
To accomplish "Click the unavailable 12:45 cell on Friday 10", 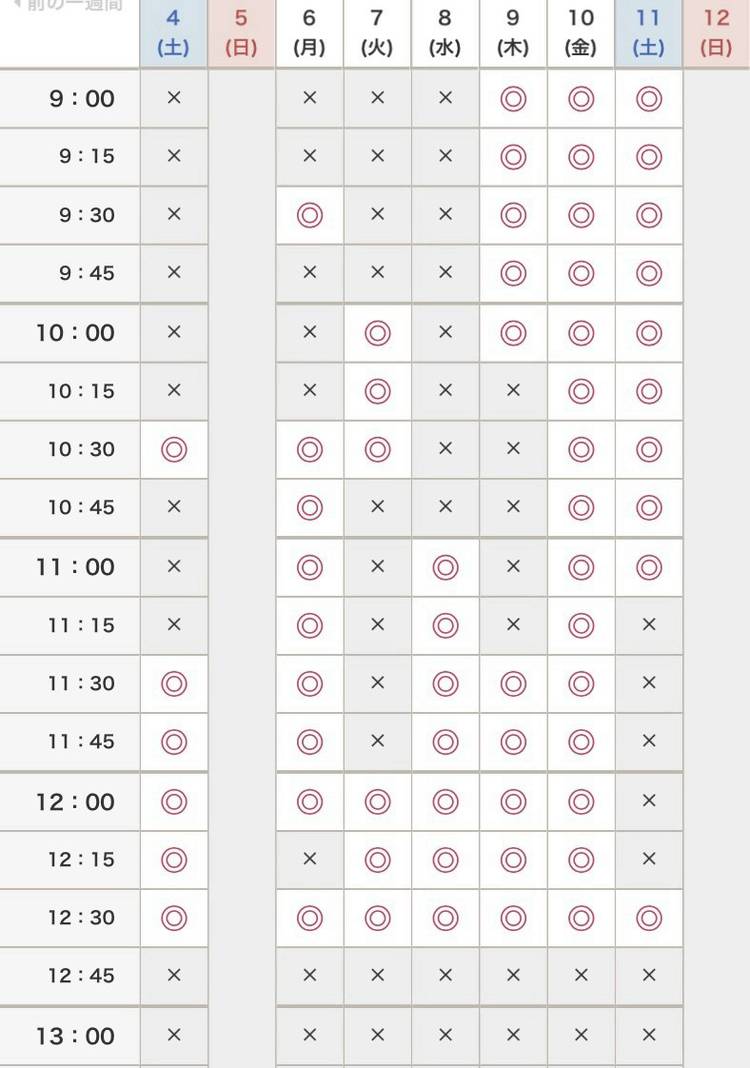I will (581, 976).
